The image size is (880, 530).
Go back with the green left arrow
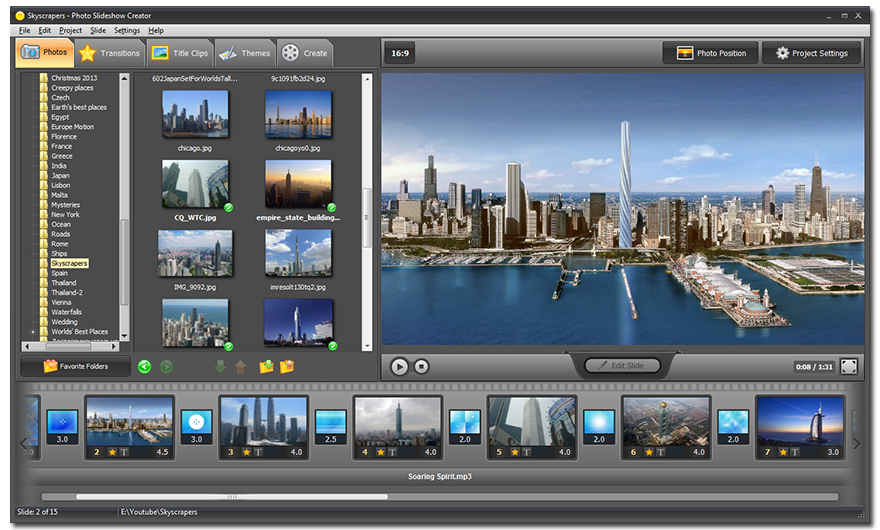point(144,367)
